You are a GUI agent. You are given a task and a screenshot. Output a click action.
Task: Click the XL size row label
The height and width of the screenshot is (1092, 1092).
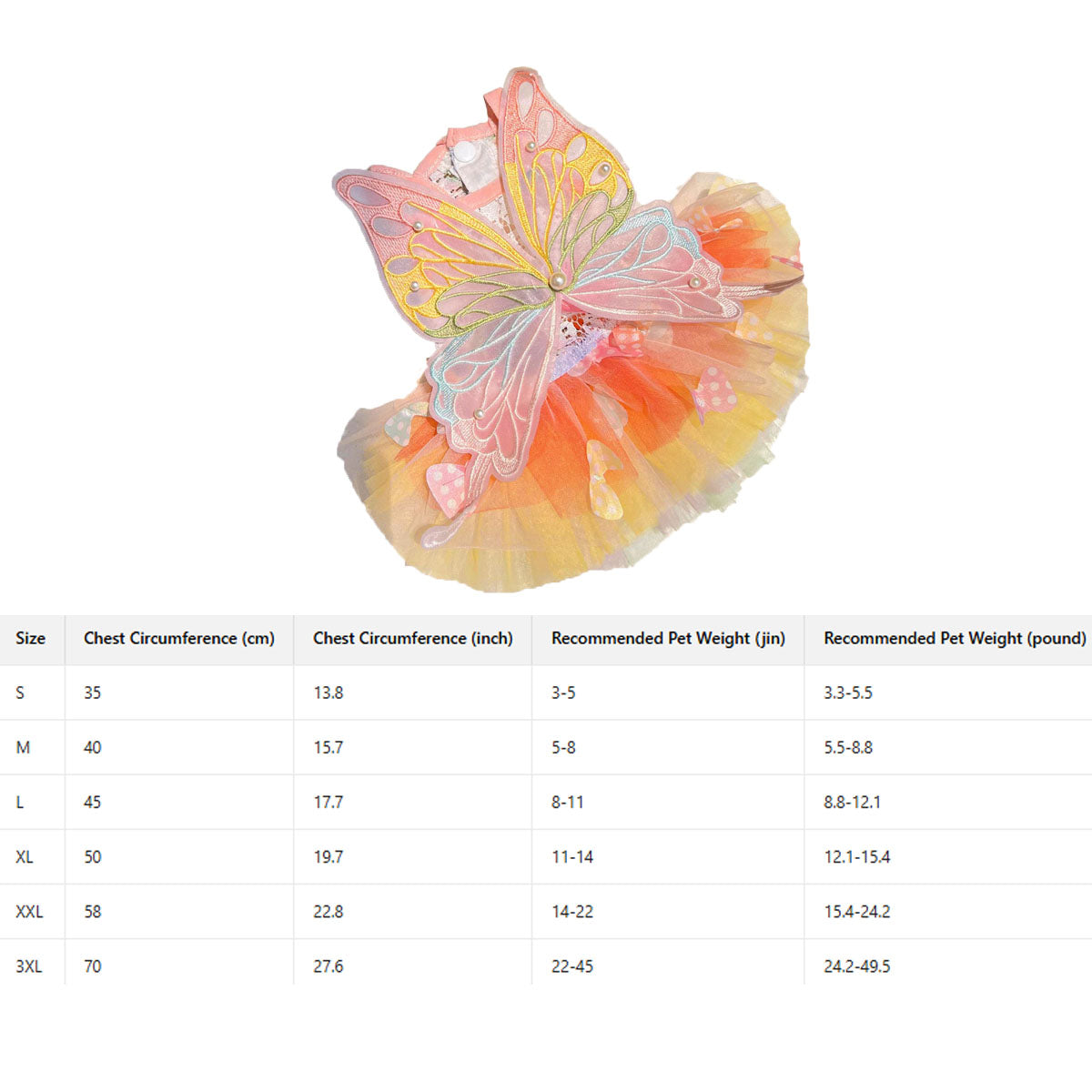coord(25,857)
